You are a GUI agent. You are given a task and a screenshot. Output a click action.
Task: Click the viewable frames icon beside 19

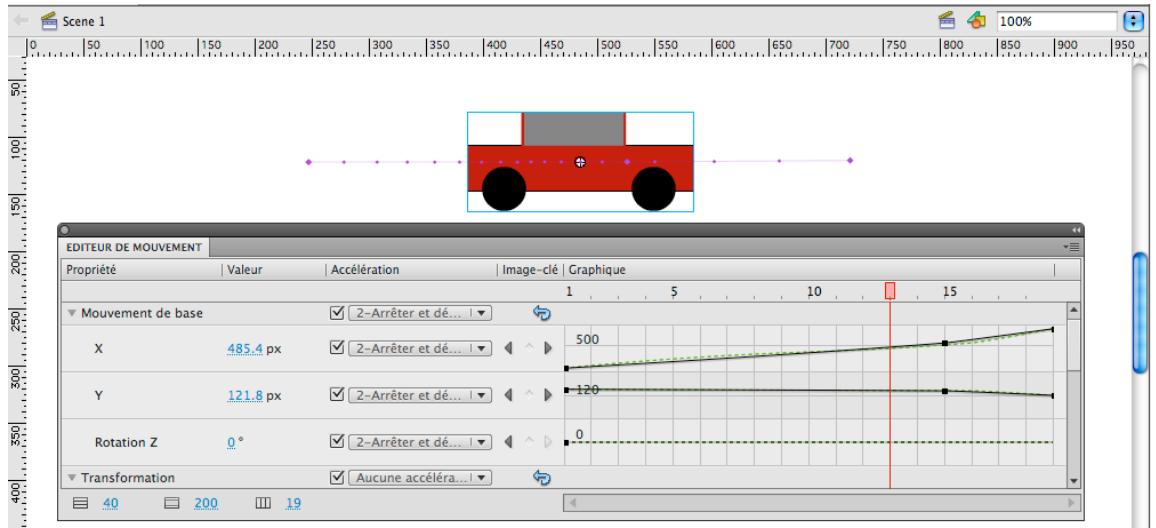263,504
